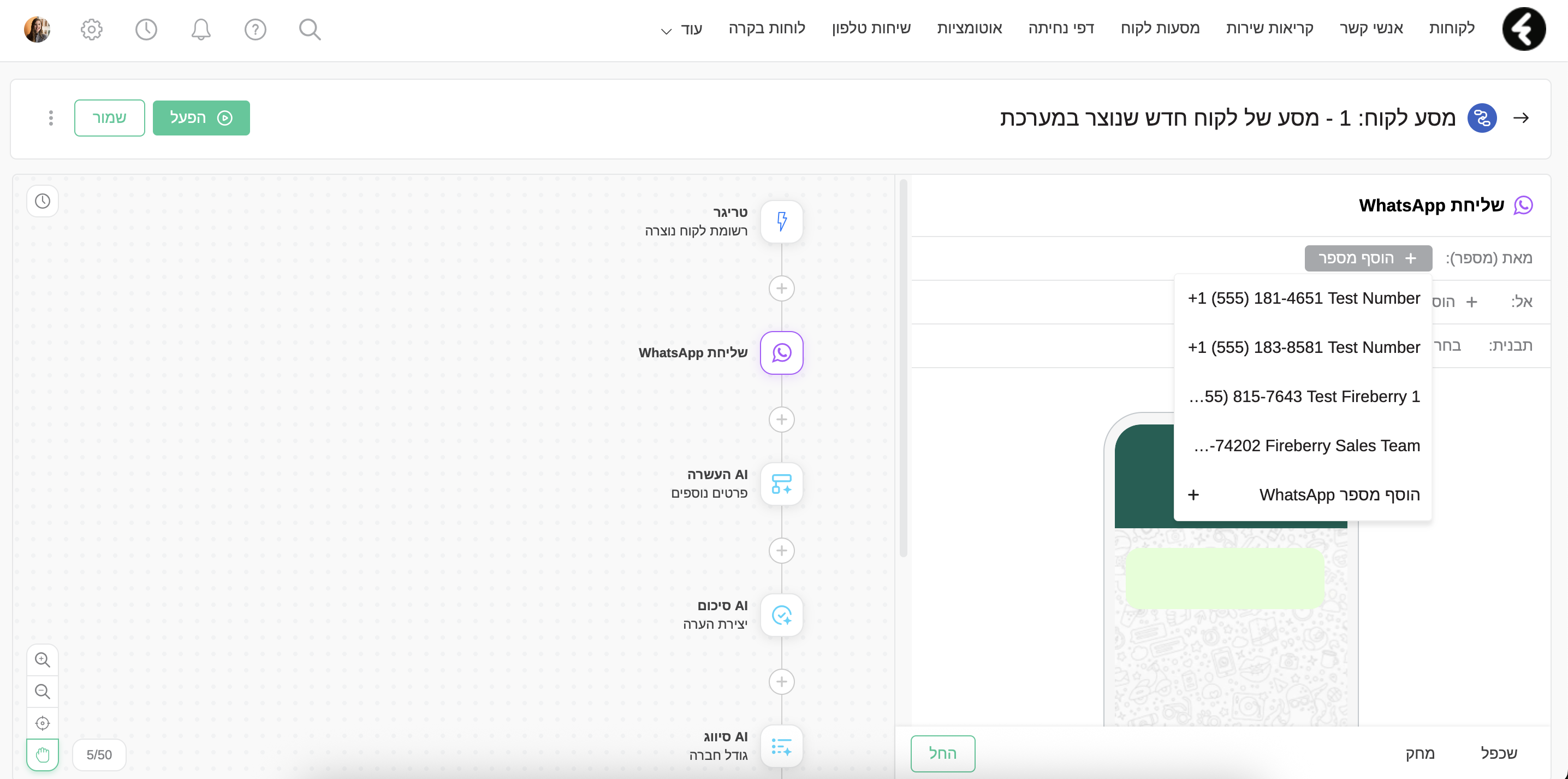This screenshot has width=1568, height=779.
Task: Select the trigger lightning node
Action: click(782, 221)
